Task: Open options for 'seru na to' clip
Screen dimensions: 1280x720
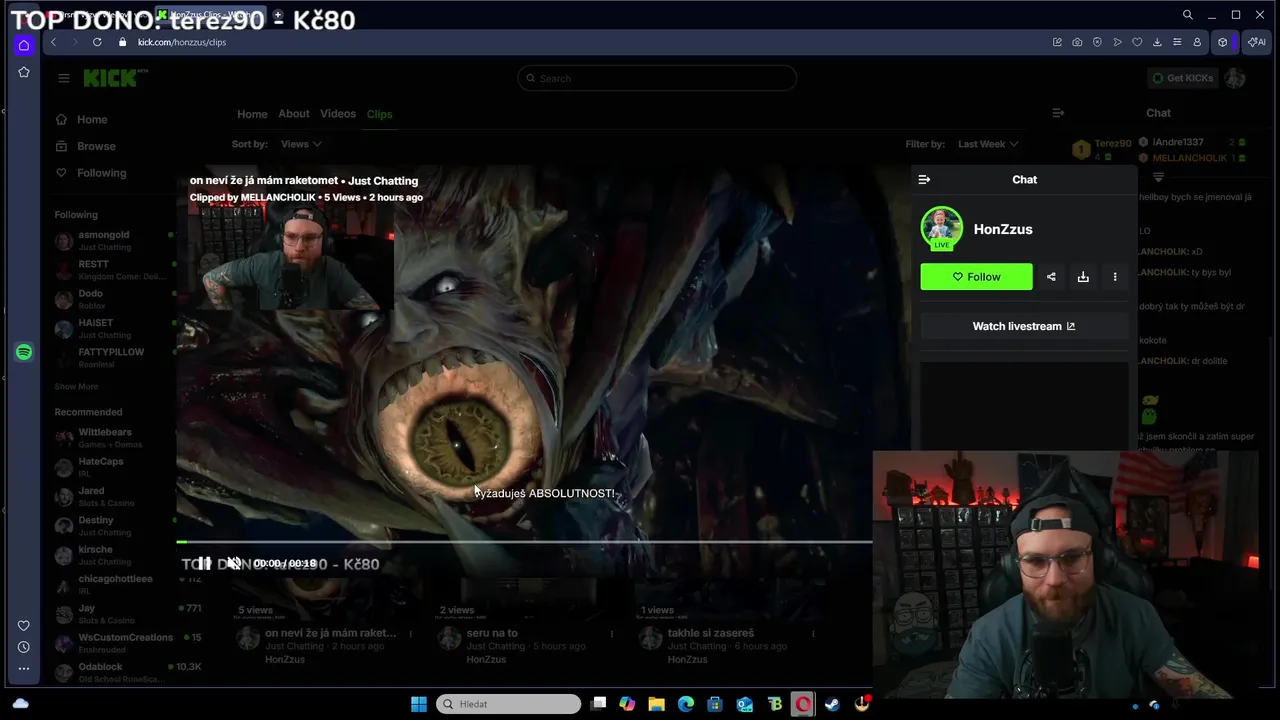Action: (x=612, y=633)
